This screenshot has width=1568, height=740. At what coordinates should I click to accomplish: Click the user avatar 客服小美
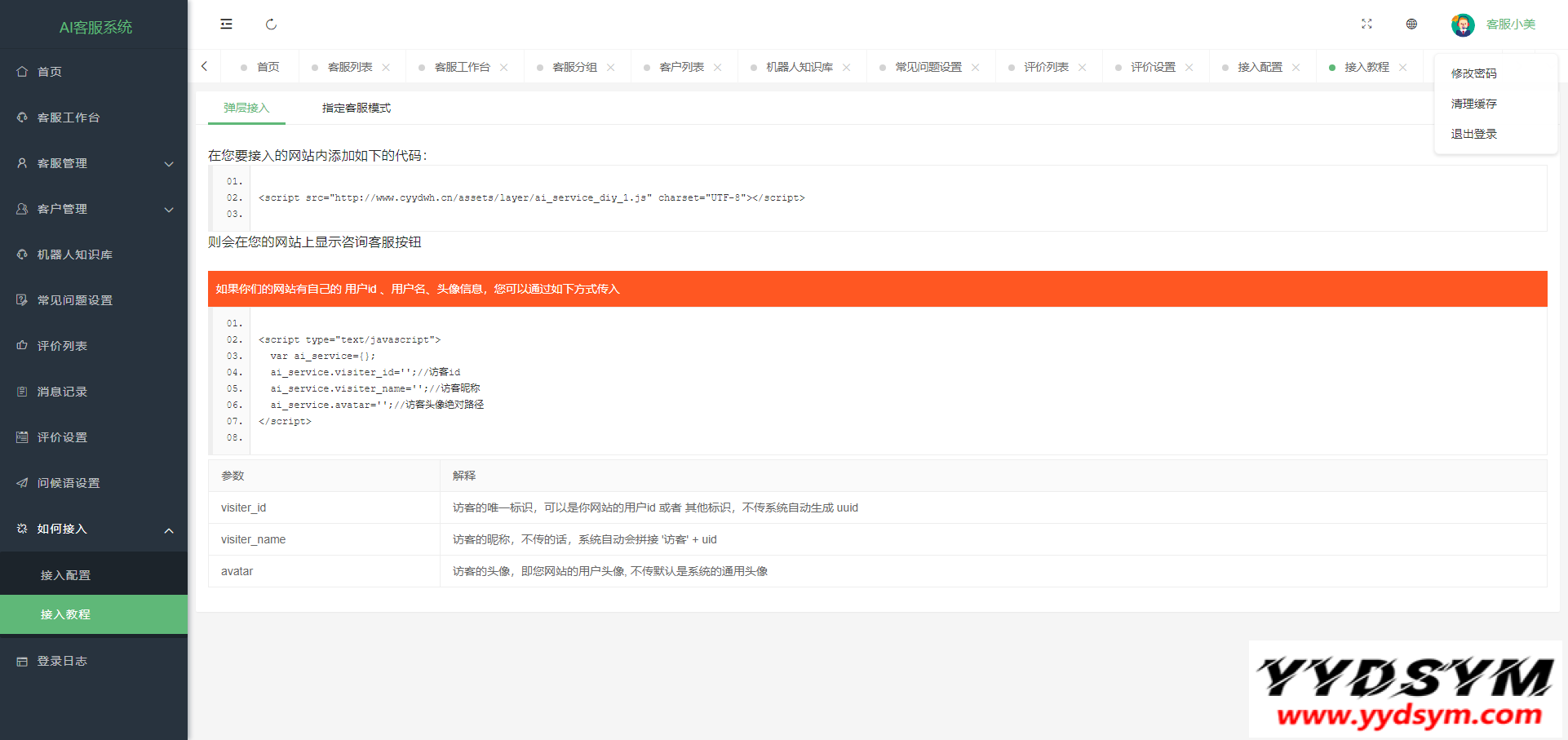(1462, 25)
